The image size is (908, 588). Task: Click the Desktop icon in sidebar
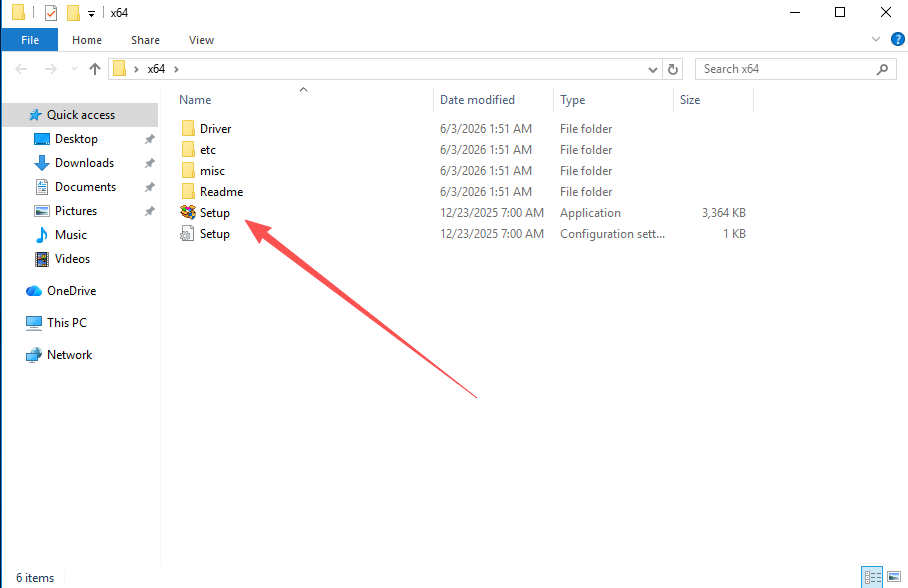42,139
